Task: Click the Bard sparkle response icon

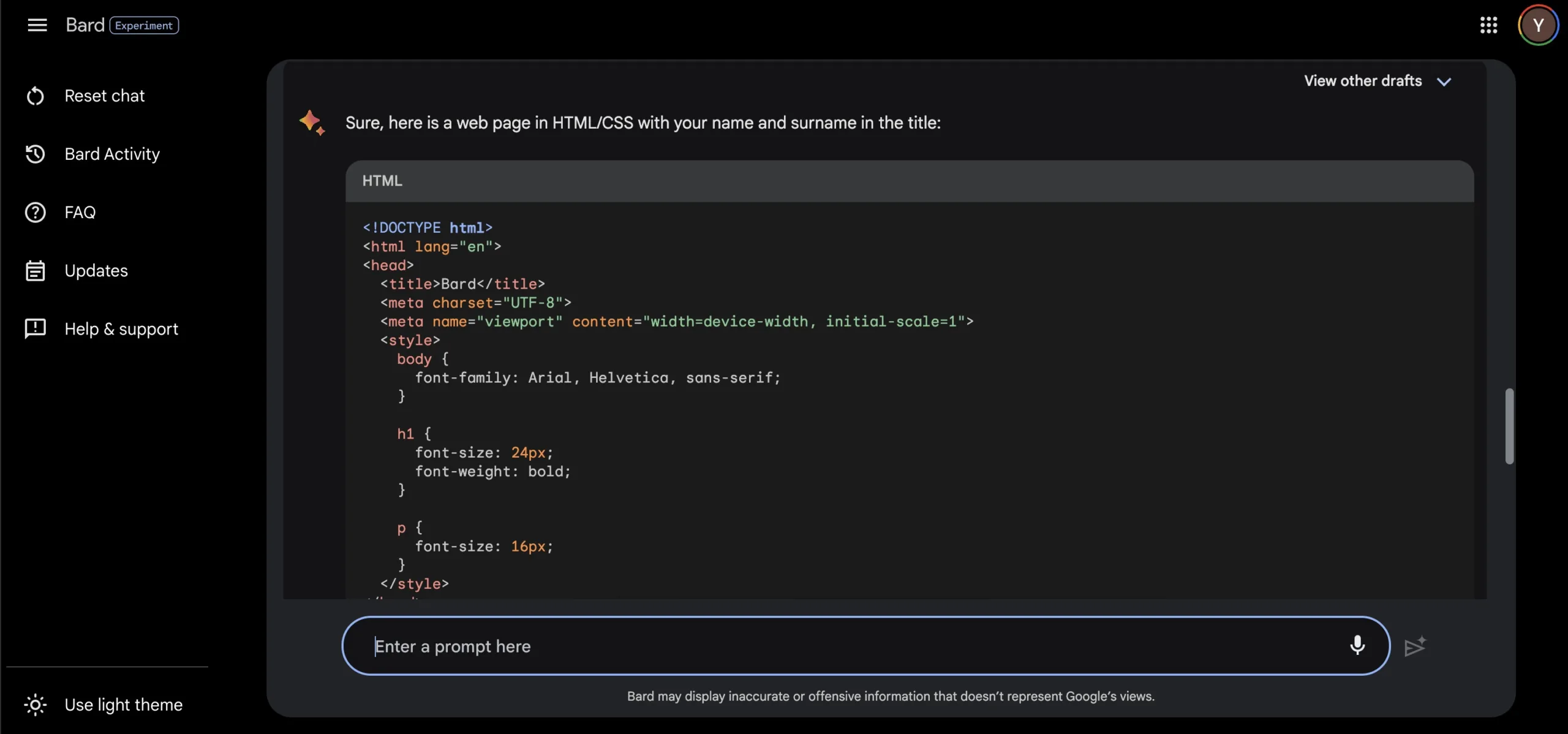Action: coord(312,123)
